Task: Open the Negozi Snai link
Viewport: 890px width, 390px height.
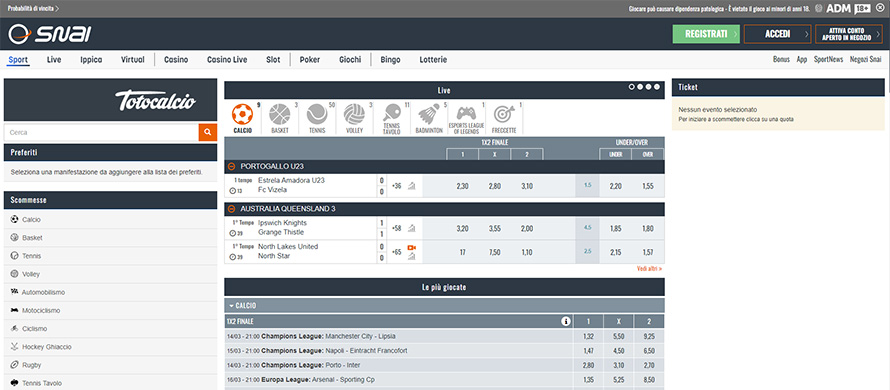Action: (866, 60)
